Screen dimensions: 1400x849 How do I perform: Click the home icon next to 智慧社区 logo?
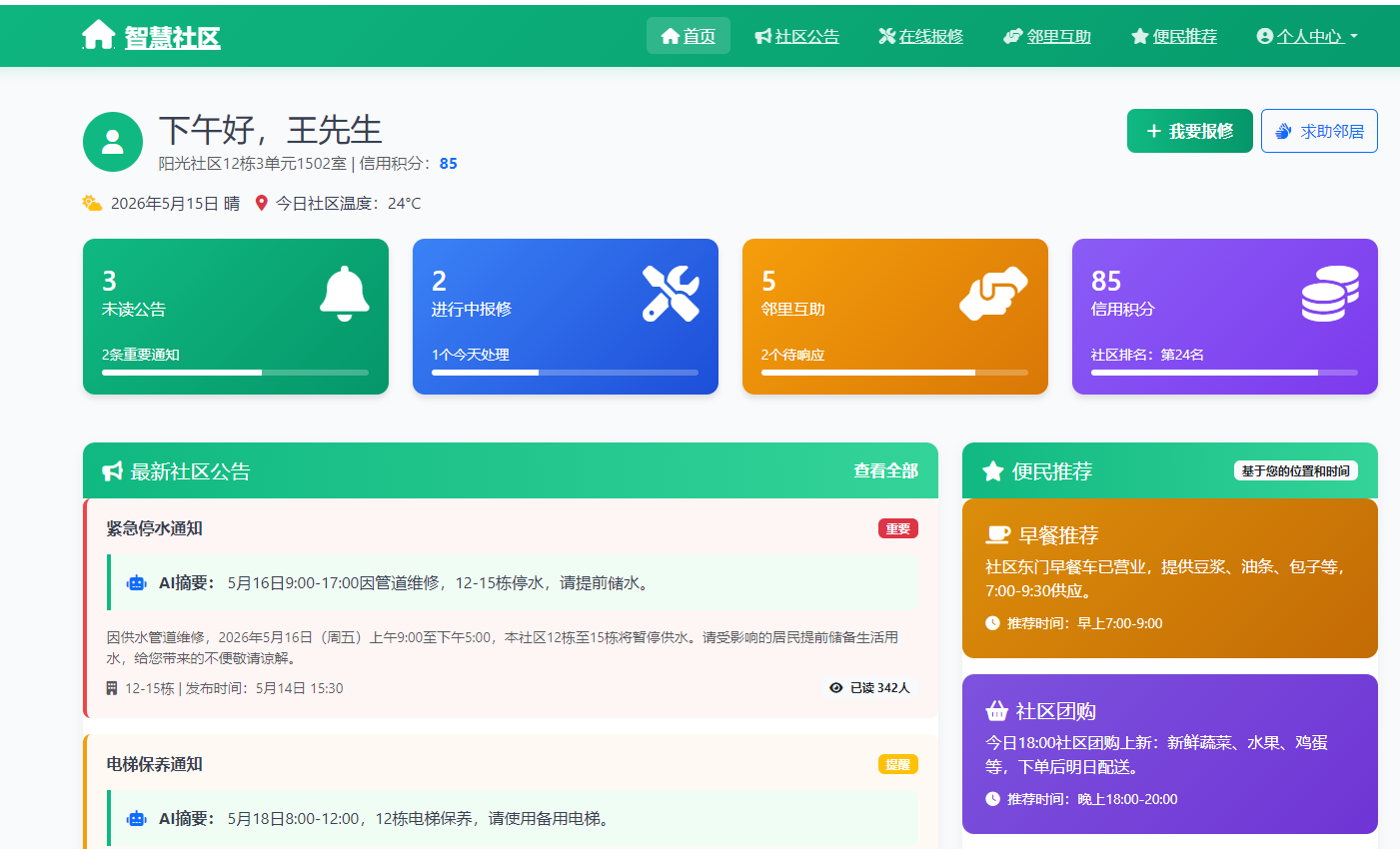(98, 34)
